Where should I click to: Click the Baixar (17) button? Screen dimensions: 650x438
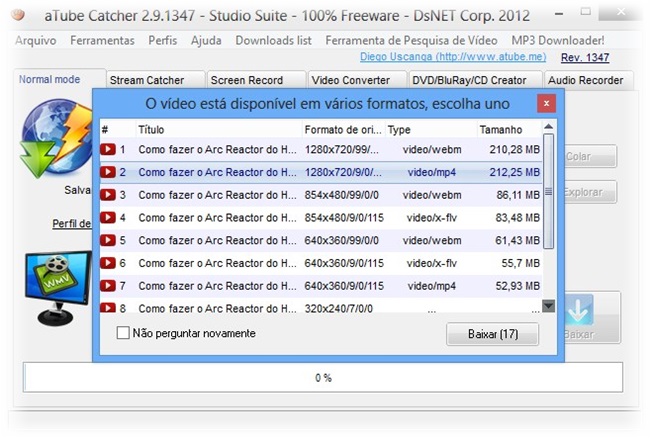click(x=492, y=334)
